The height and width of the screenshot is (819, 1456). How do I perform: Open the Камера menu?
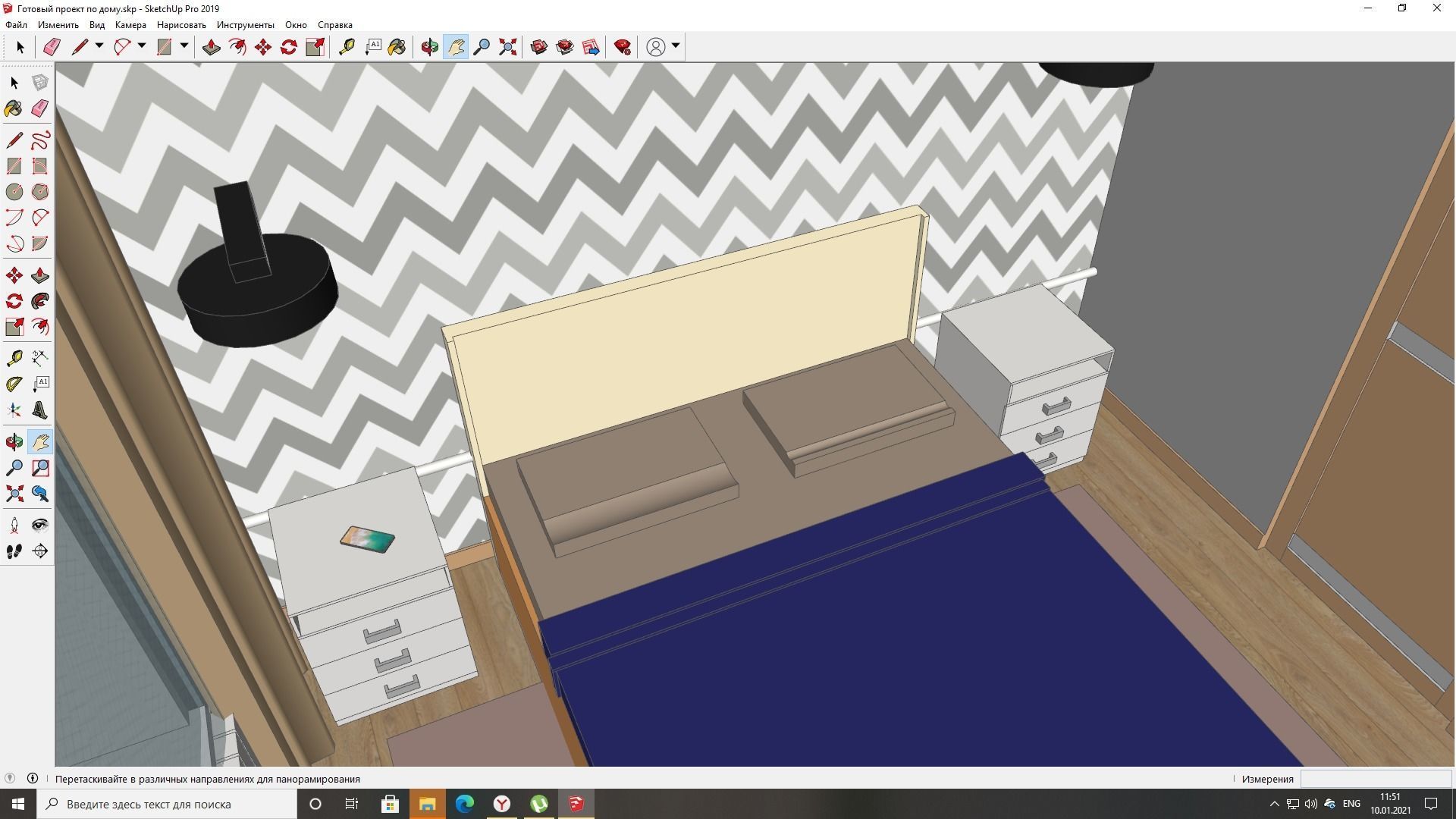(x=130, y=25)
